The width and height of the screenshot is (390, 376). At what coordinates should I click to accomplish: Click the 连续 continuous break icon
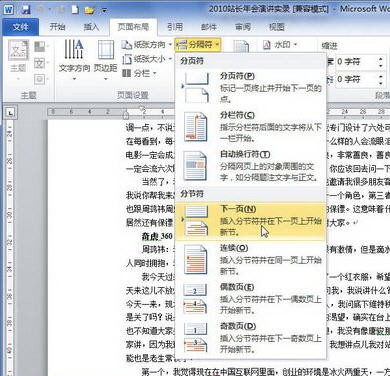195,259
